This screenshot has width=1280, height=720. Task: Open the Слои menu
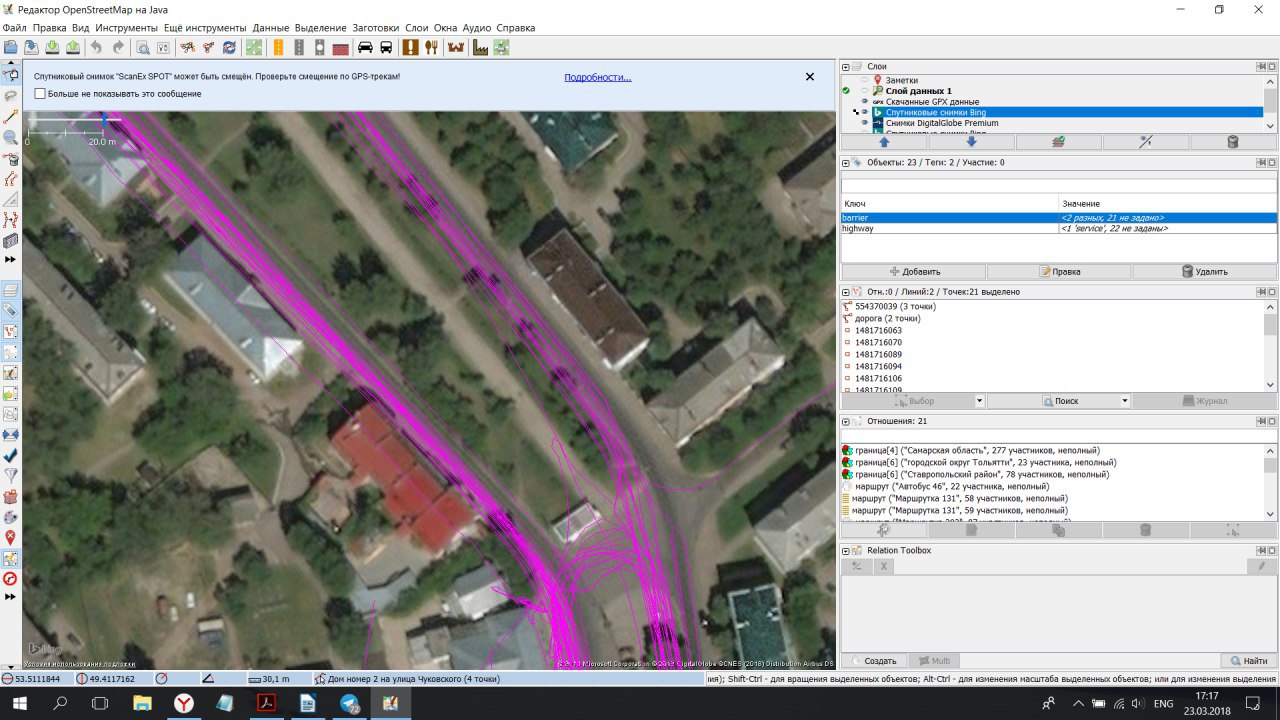pyautogui.click(x=417, y=28)
